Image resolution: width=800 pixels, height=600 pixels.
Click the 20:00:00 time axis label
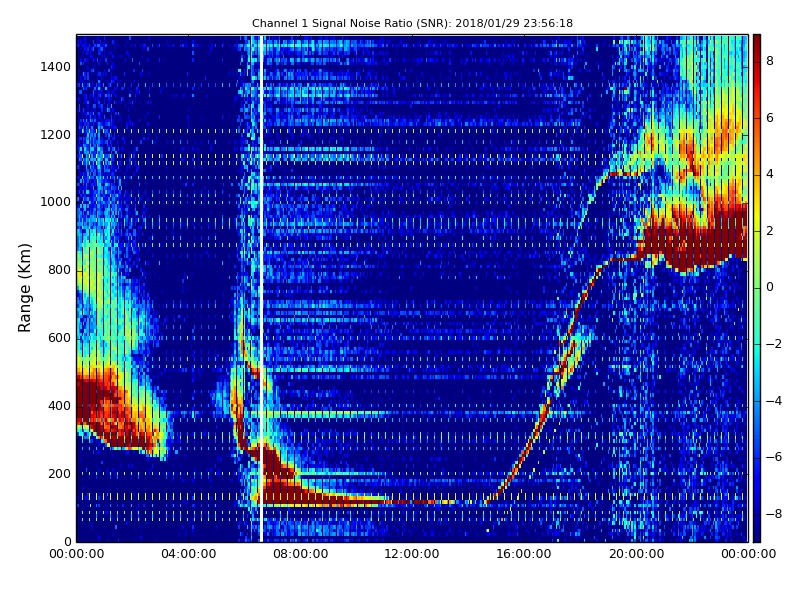tap(636, 554)
